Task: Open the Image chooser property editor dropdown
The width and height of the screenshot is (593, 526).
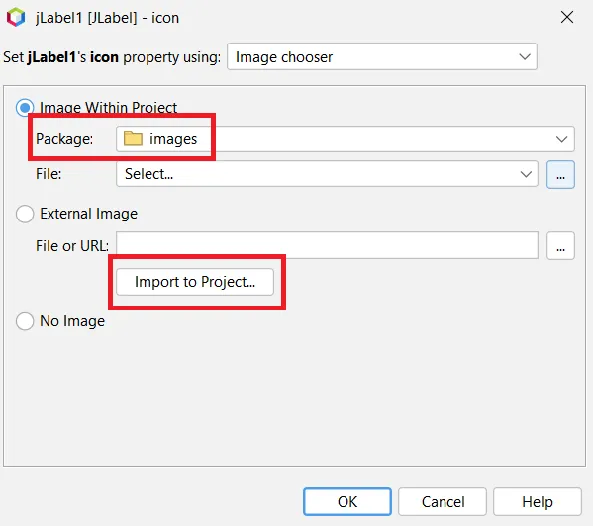Action: coord(382,57)
